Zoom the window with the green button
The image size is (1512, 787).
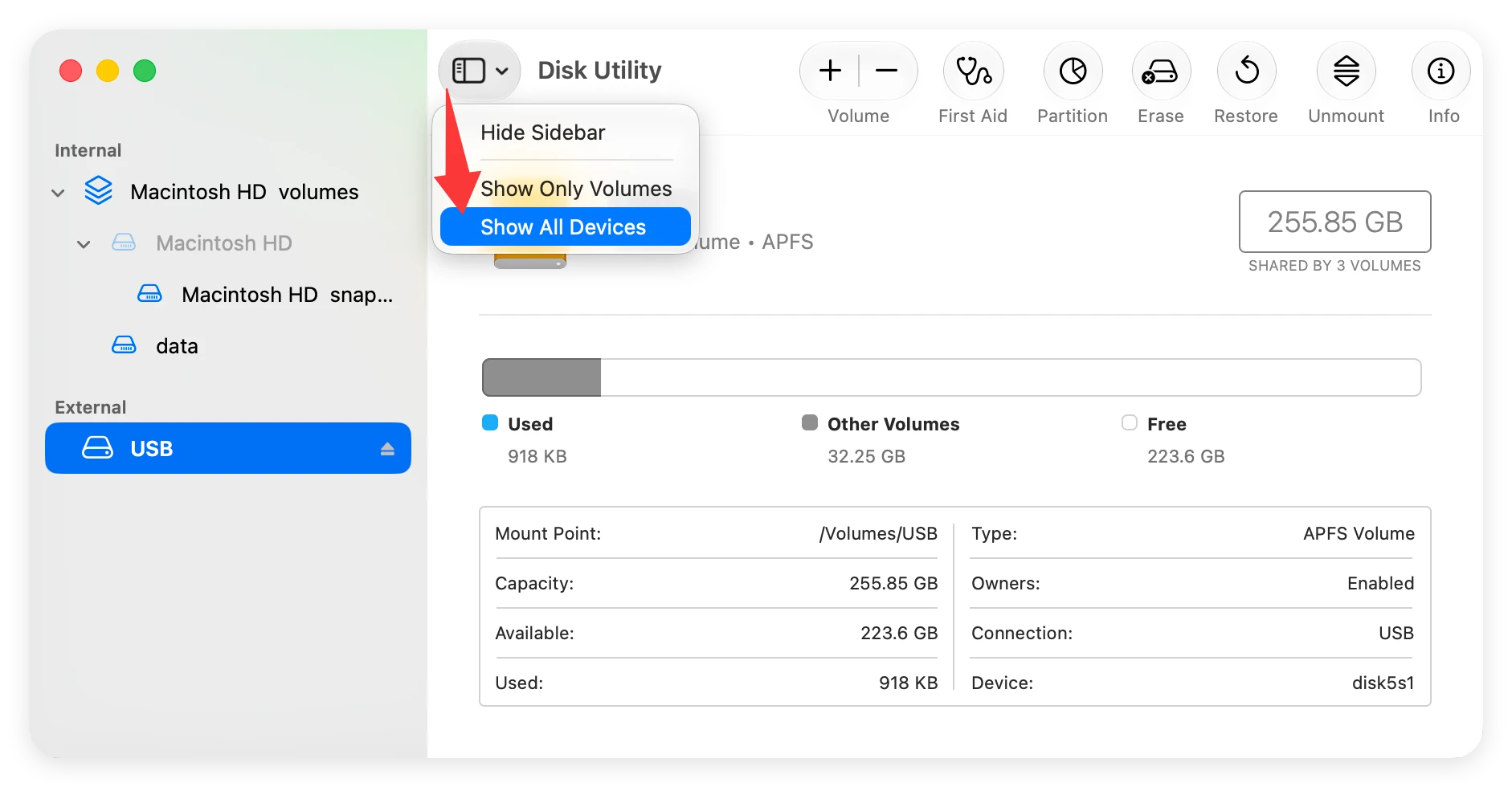145,71
